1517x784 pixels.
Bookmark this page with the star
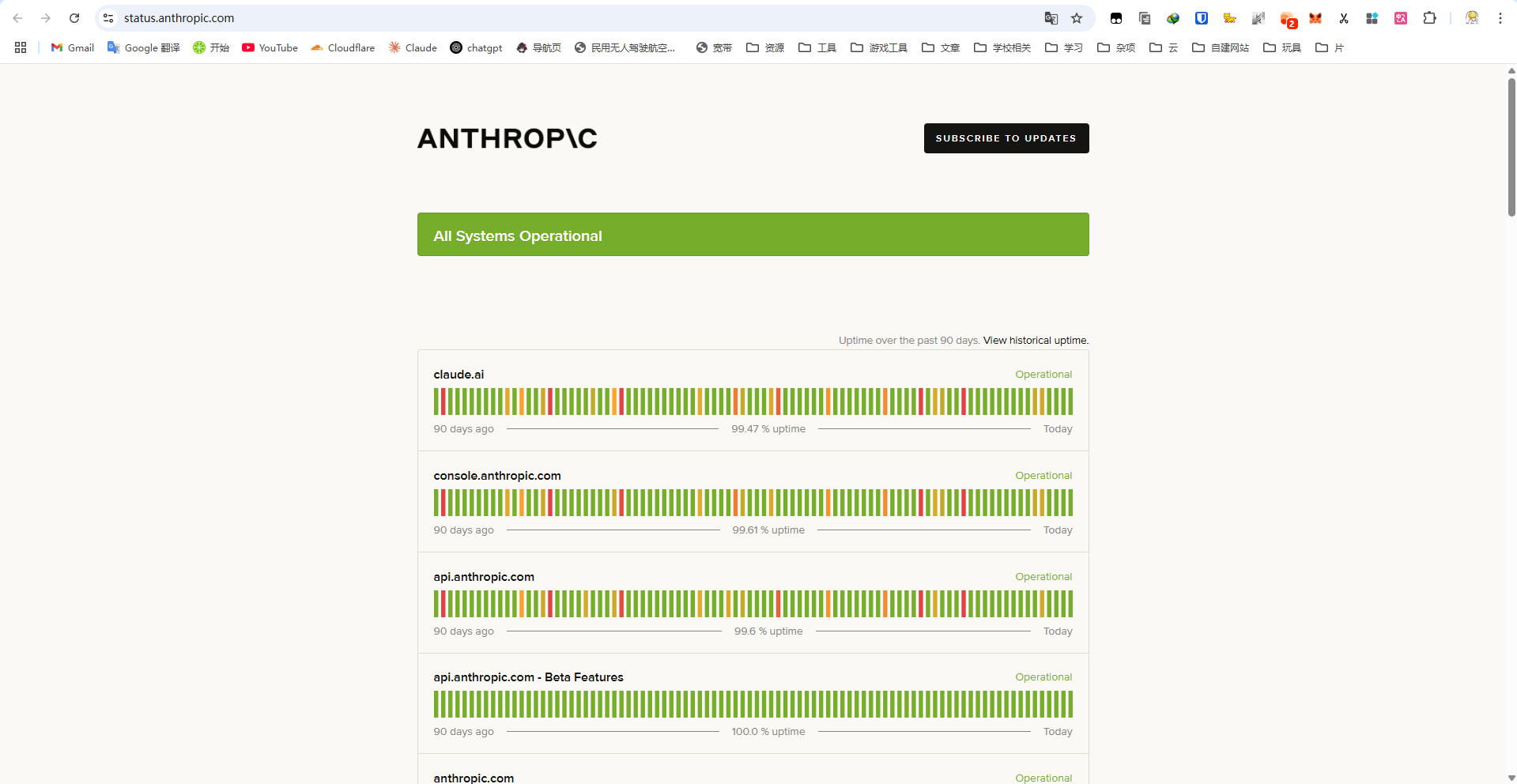[x=1077, y=18]
